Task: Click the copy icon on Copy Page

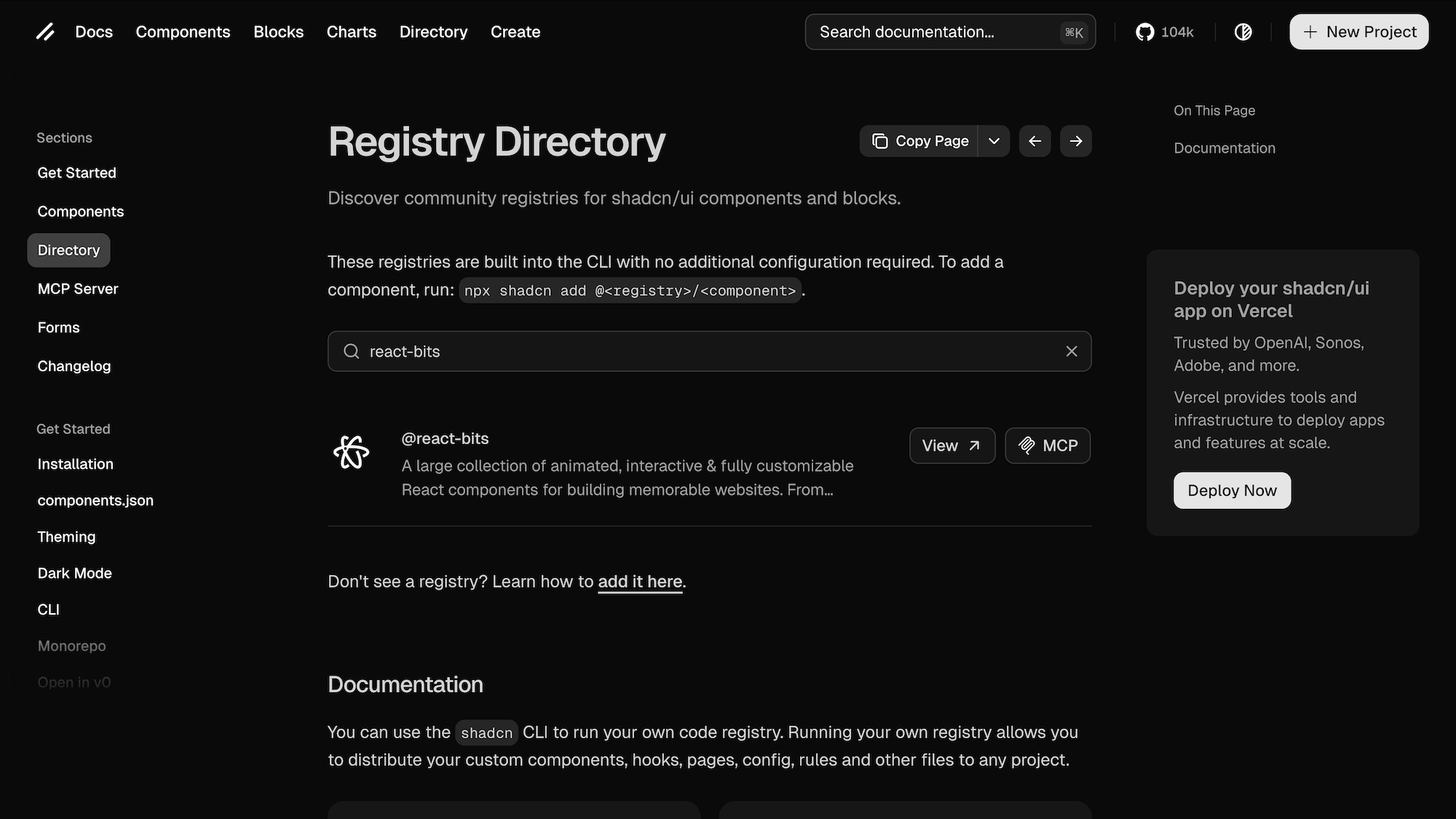Action: point(880,141)
